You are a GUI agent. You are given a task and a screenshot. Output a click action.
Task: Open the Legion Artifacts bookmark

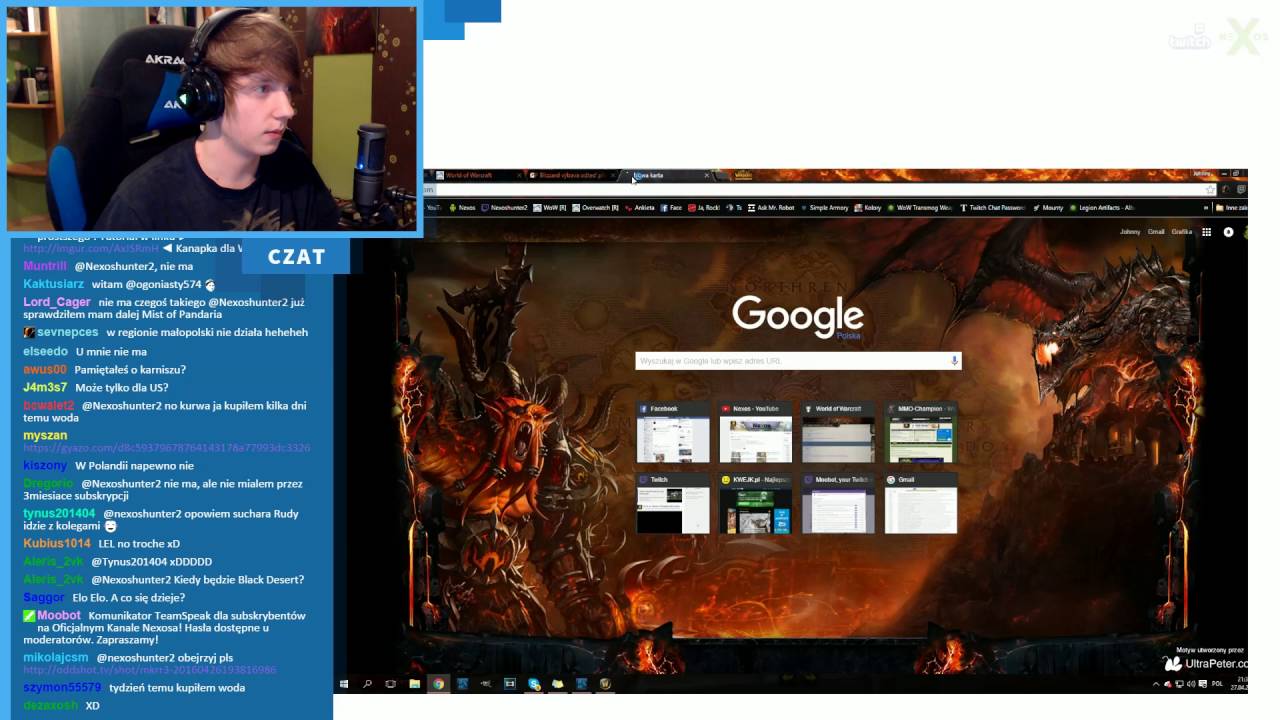1102,208
